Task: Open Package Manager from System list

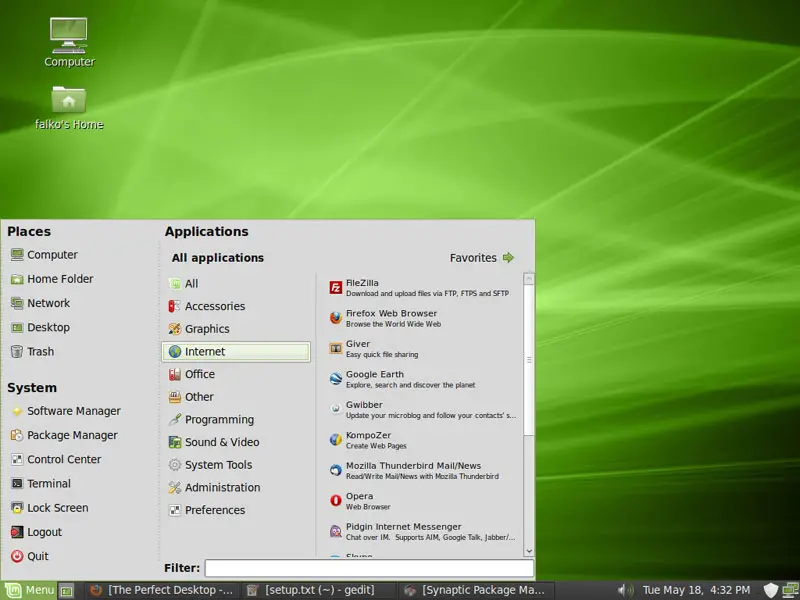Action: coord(64,435)
